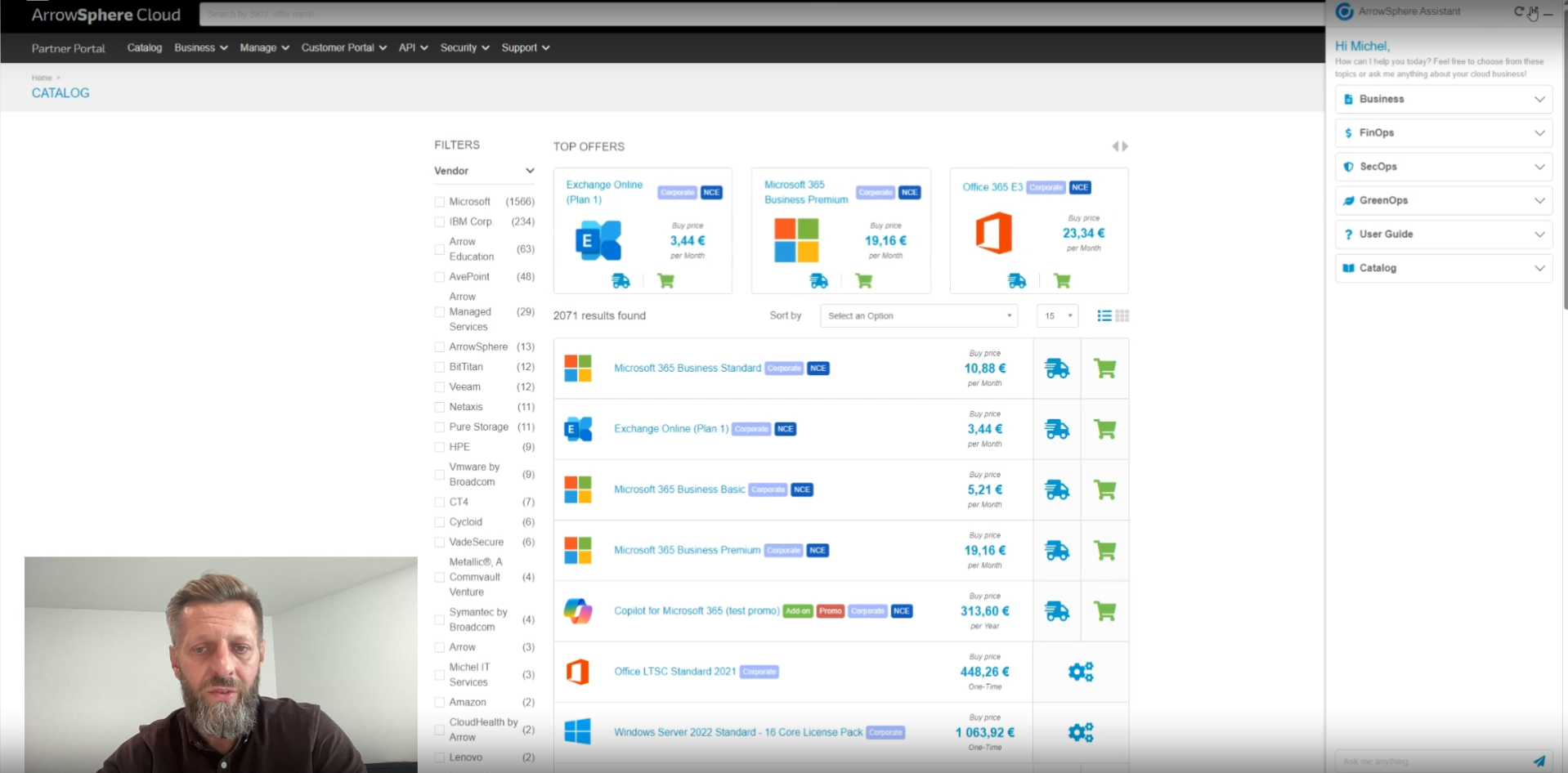Click quote truck icon for Microsoft 365 Business Premium row
The image size is (1568, 773).
click(x=1056, y=551)
